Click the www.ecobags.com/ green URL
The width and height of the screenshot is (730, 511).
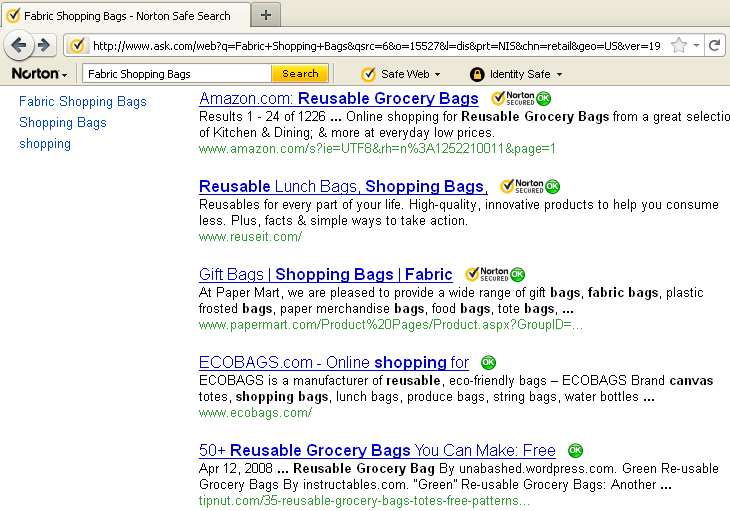pyautogui.click(x=255, y=413)
